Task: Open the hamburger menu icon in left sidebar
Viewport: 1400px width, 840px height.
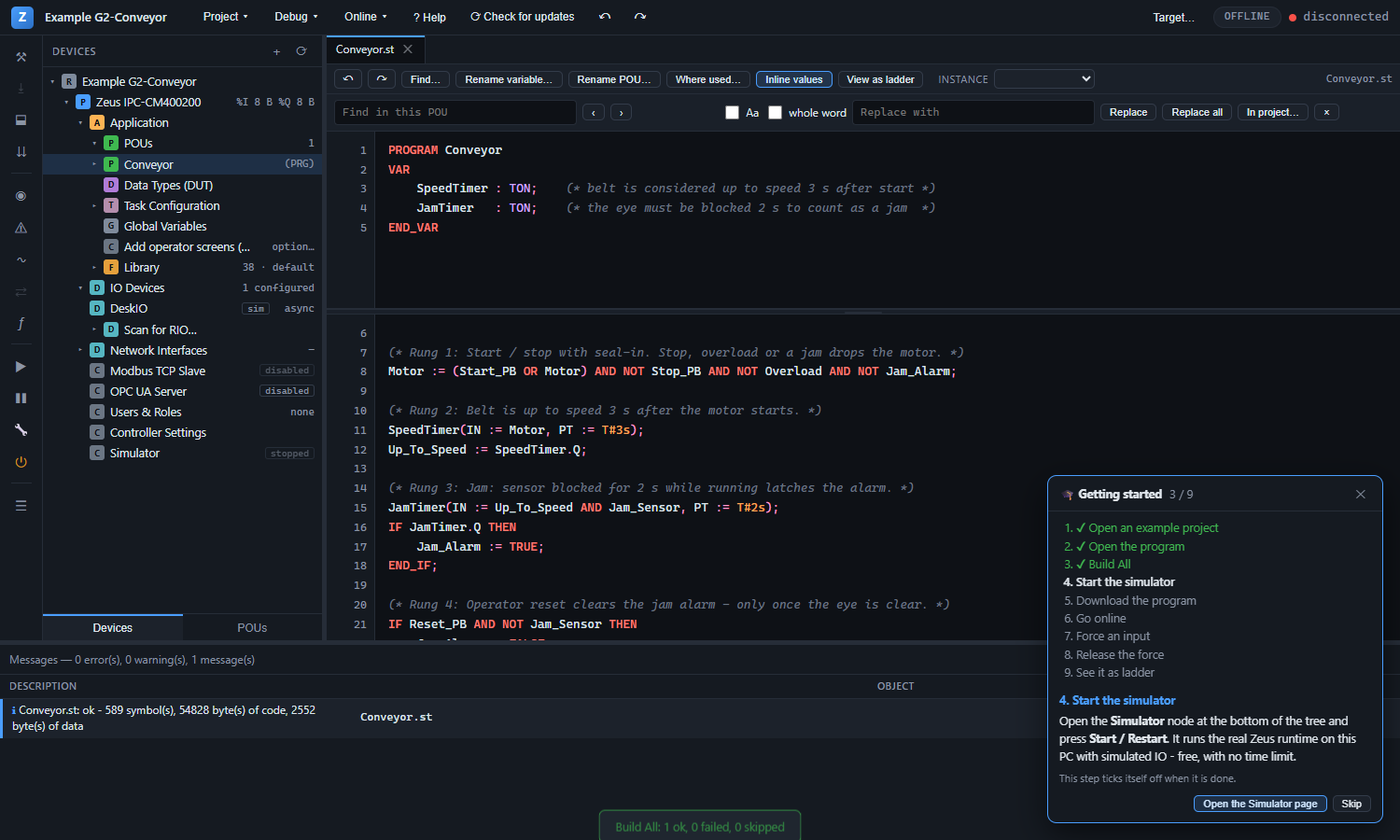Action: (x=21, y=506)
